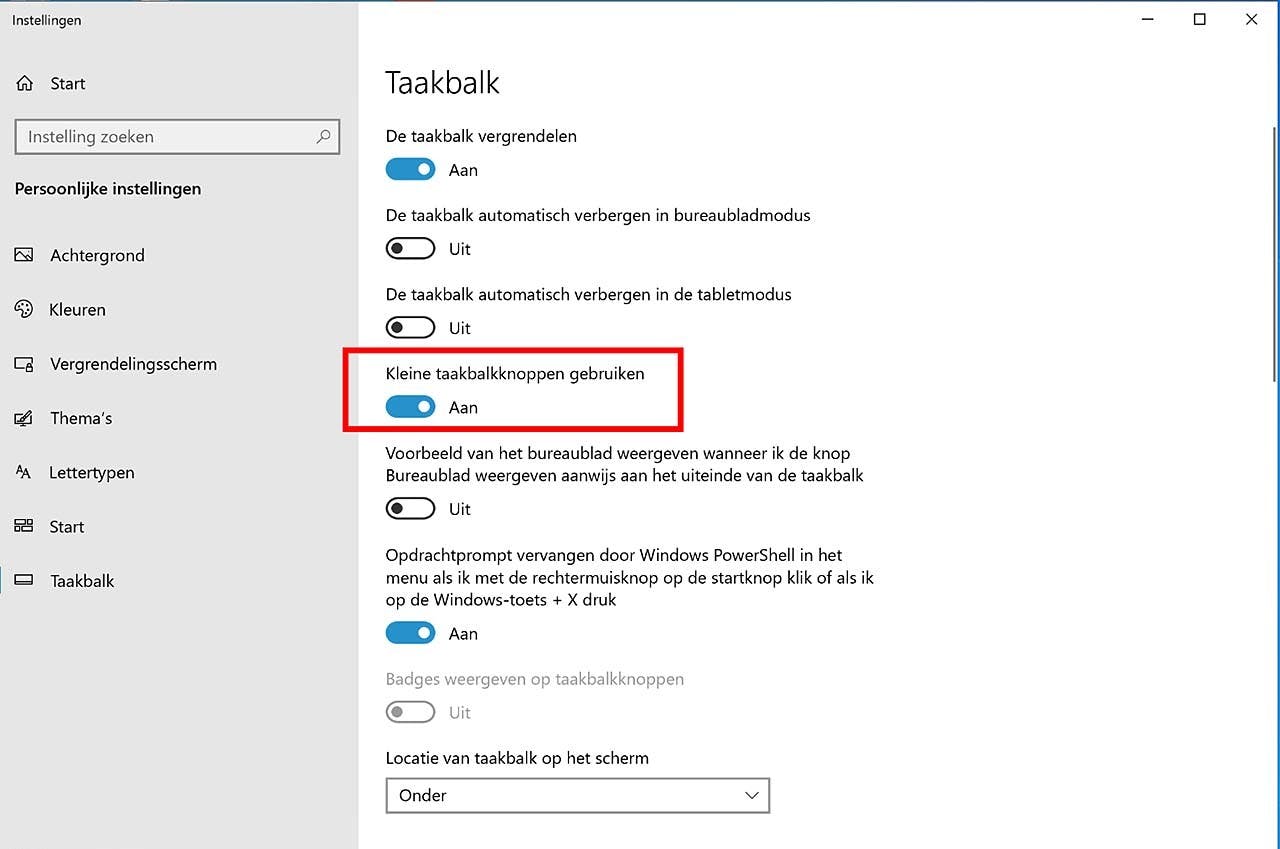Open the Achtergrond settings via its image icon
1280x849 pixels.
pyautogui.click(x=23, y=255)
